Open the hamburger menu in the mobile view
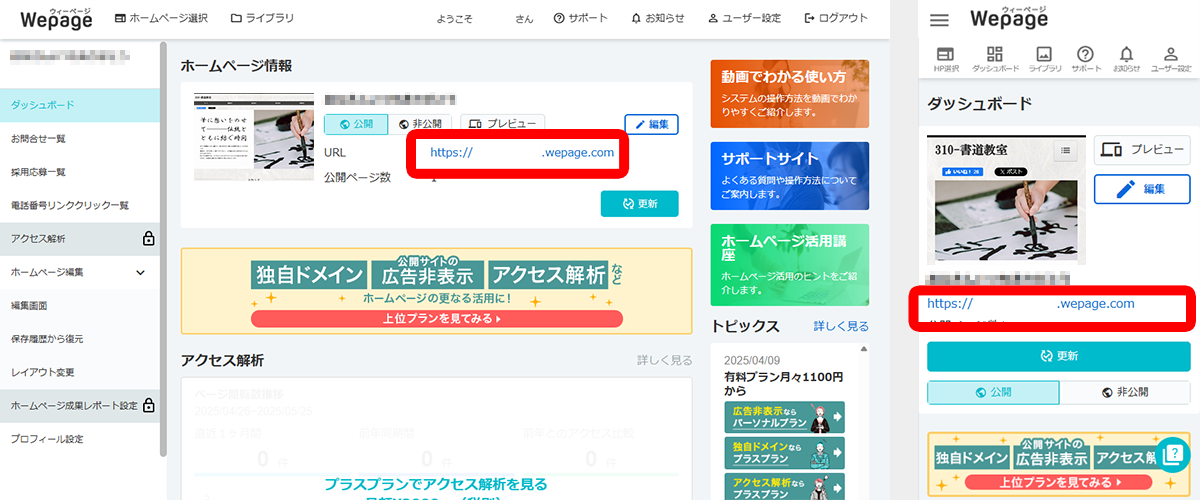This screenshot has height=500, width=1200. [939, 20]
